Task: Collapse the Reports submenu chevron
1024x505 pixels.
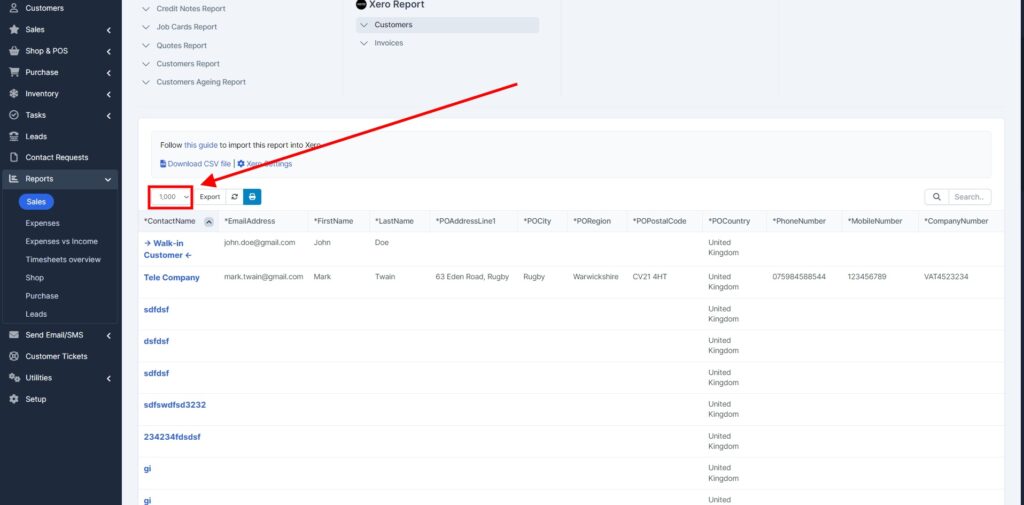Action: 108,179
